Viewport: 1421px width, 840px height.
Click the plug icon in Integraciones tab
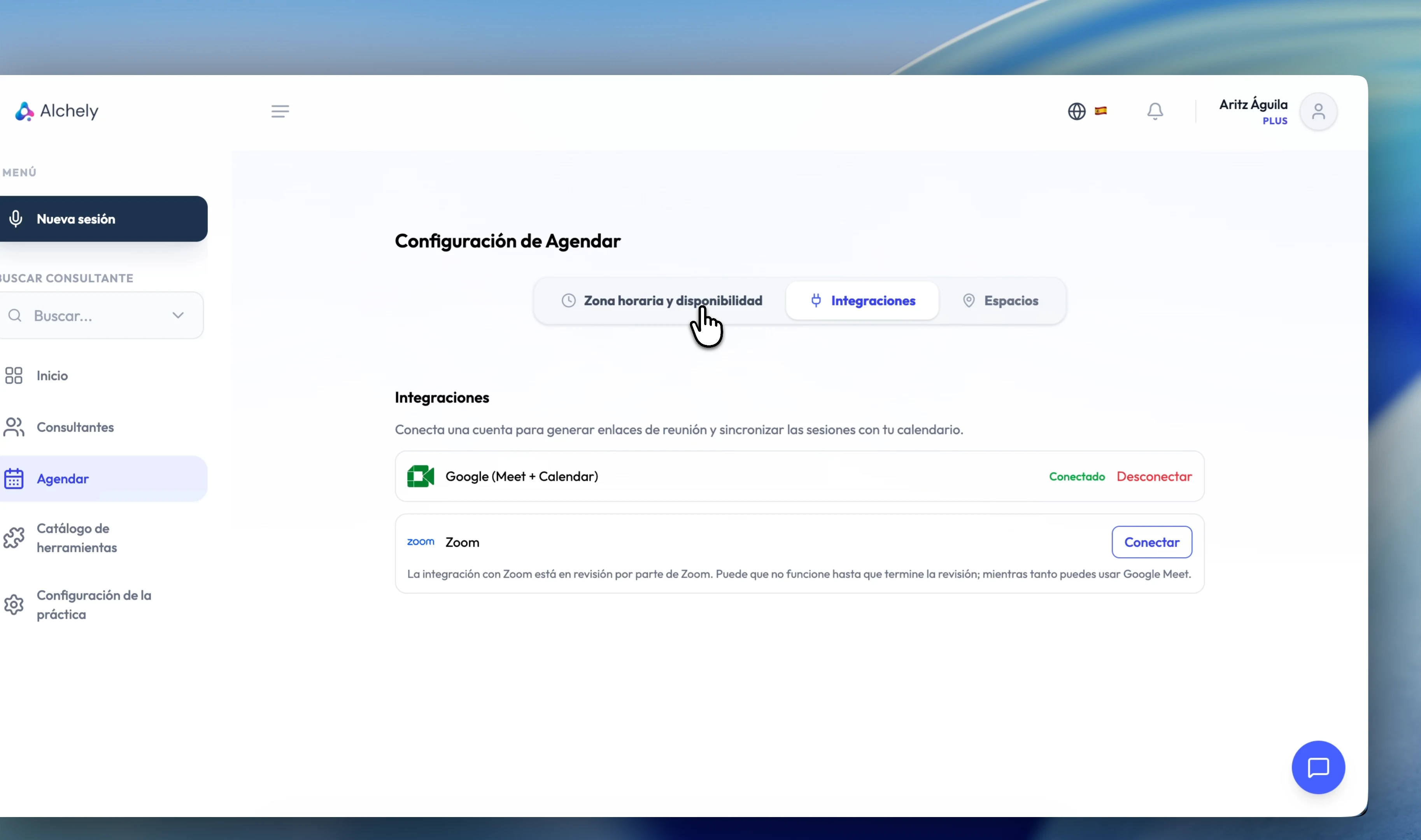[816, 301]
